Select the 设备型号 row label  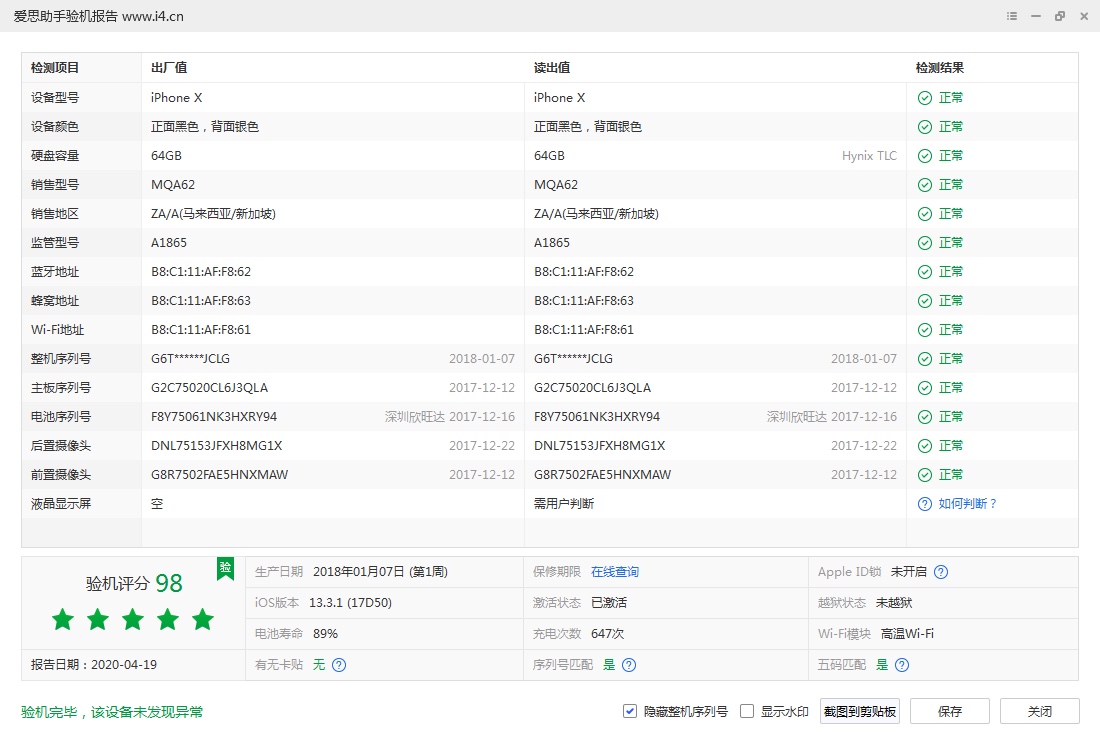[55, 98]
